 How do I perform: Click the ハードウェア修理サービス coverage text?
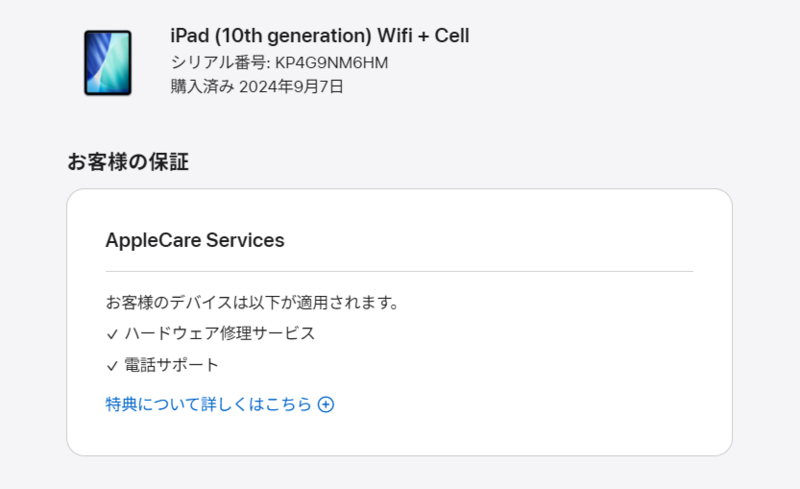tap(220, 333)
